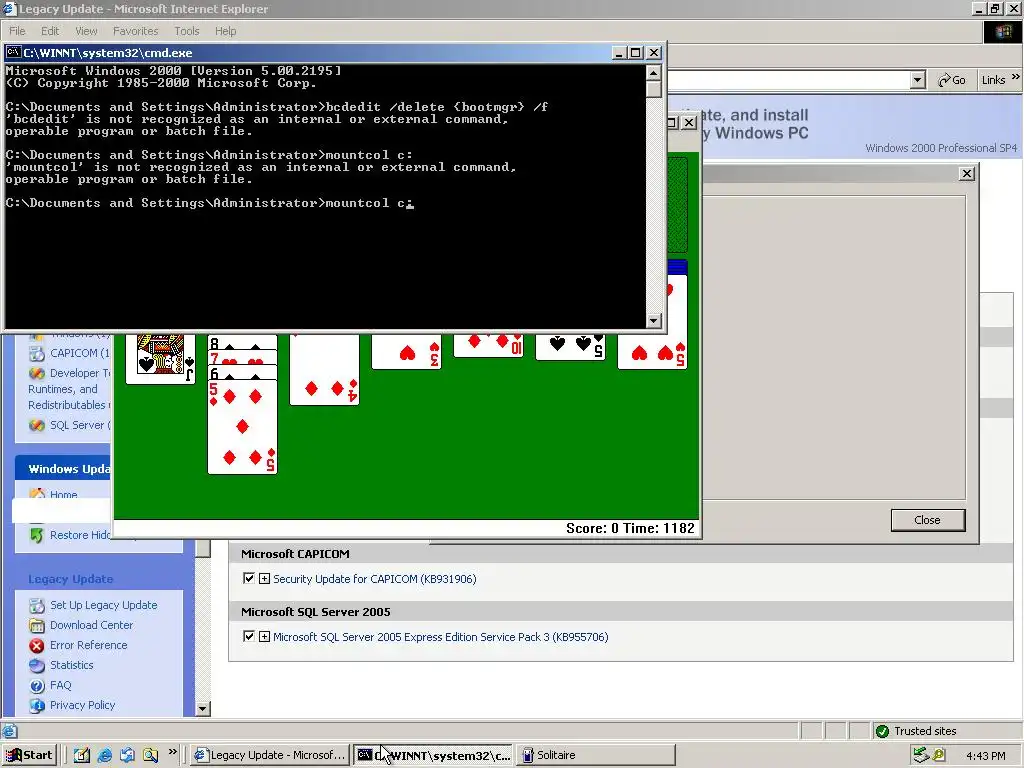Open the Privacy Policy link
Screen dimensions: 1024x768
pyautogui.click(x=82, y=705)
